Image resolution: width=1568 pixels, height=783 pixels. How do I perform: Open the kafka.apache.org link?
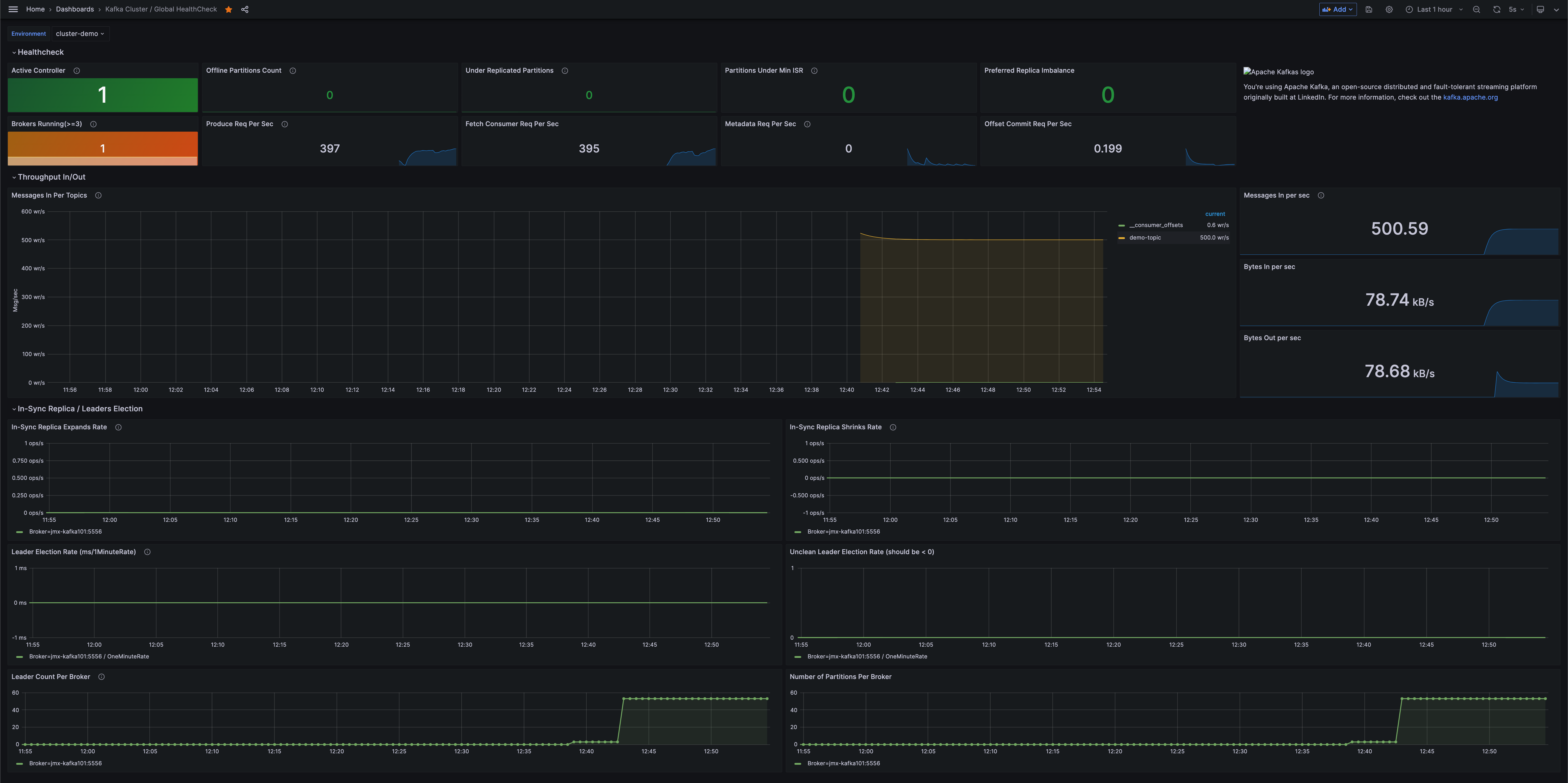pyautogui.click(x=1470, y=97)
